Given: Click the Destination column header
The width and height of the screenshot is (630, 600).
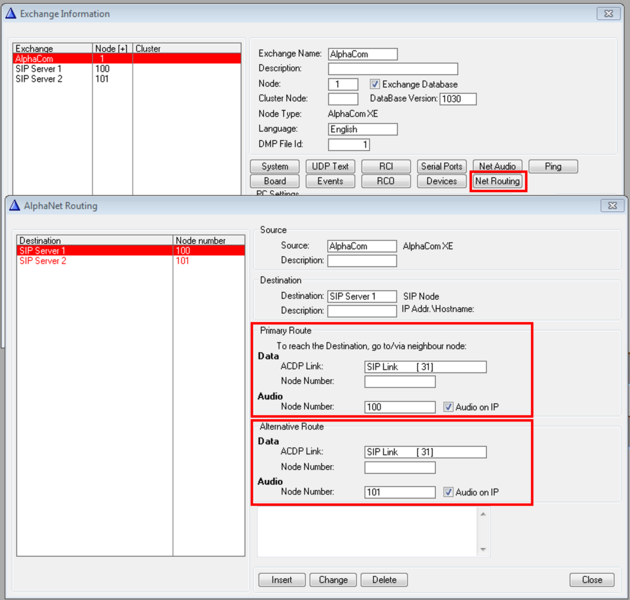Looking at the screenshot, I should click(95, 240).
